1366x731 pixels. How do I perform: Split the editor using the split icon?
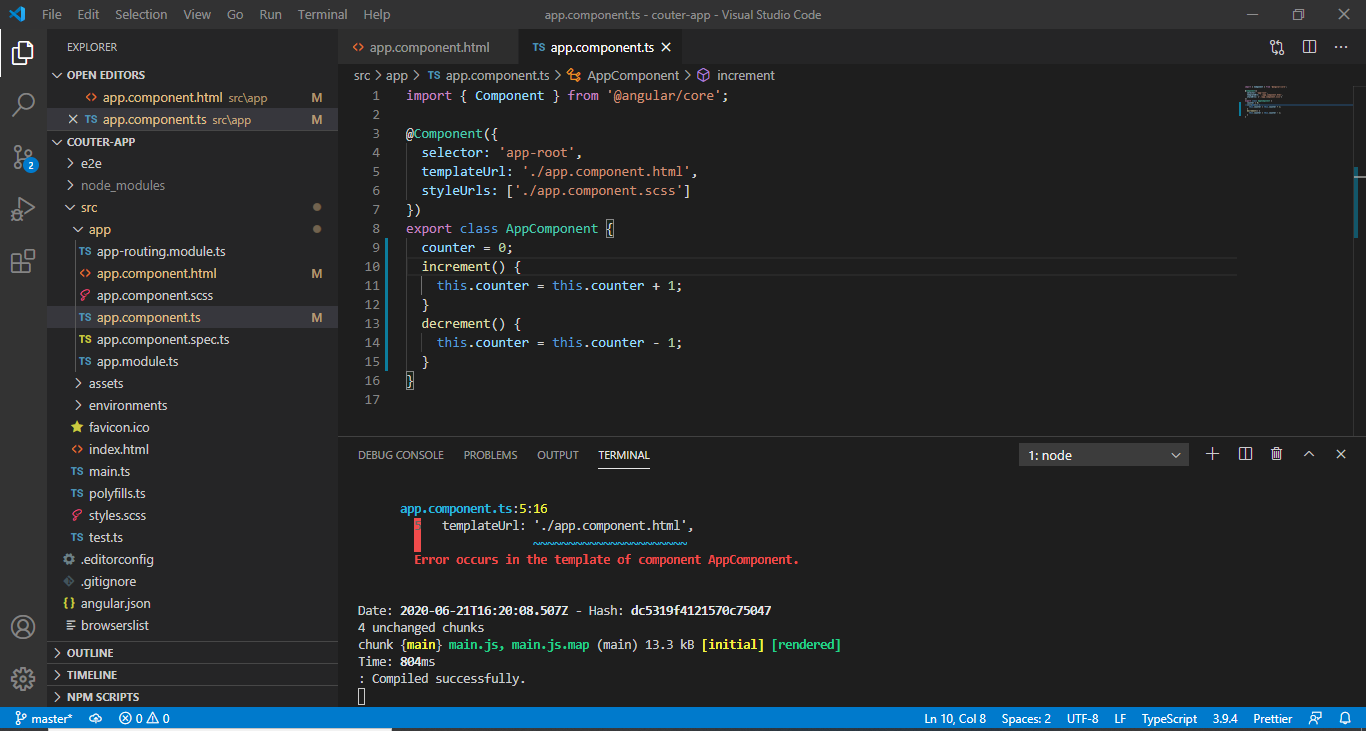coord(1309,46)
